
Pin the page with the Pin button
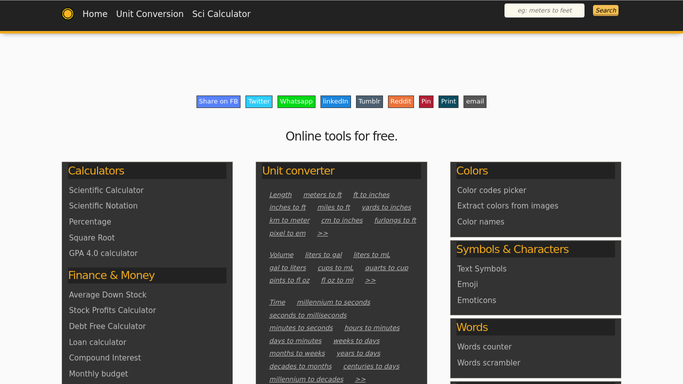point(426,101)
